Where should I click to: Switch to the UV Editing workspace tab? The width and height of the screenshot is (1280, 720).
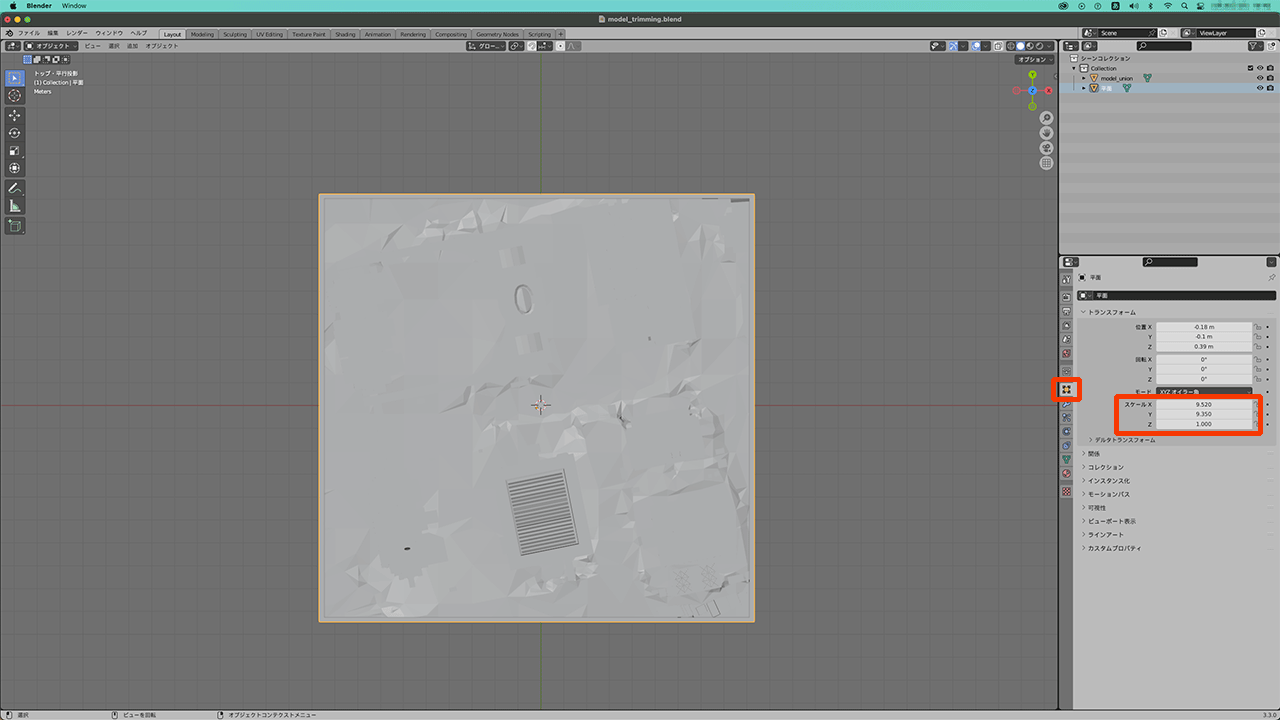click(x=270, y=34)
